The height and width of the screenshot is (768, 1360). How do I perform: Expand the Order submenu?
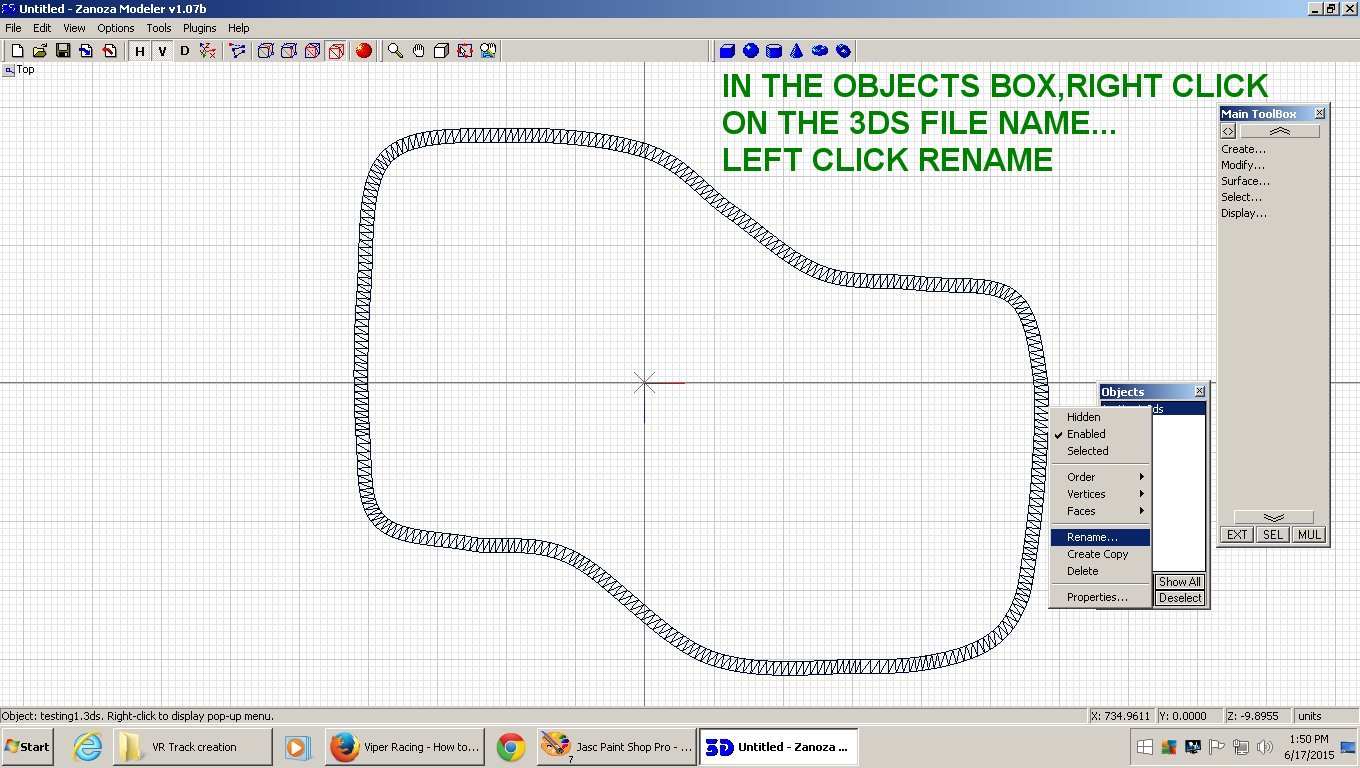tap(1101, 477)
